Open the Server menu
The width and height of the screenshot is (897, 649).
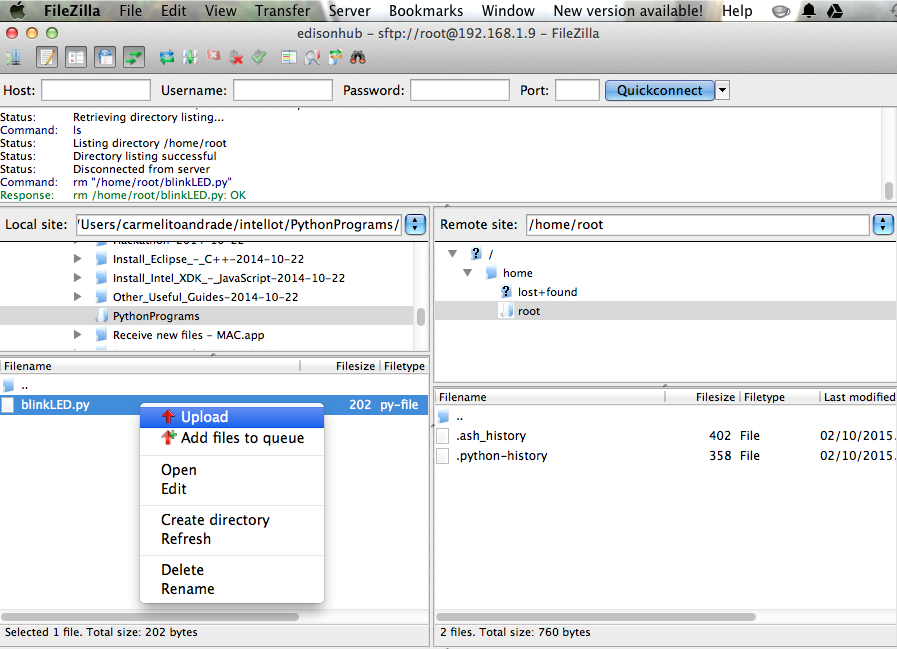pyautogui.click(x=350, y=11)
